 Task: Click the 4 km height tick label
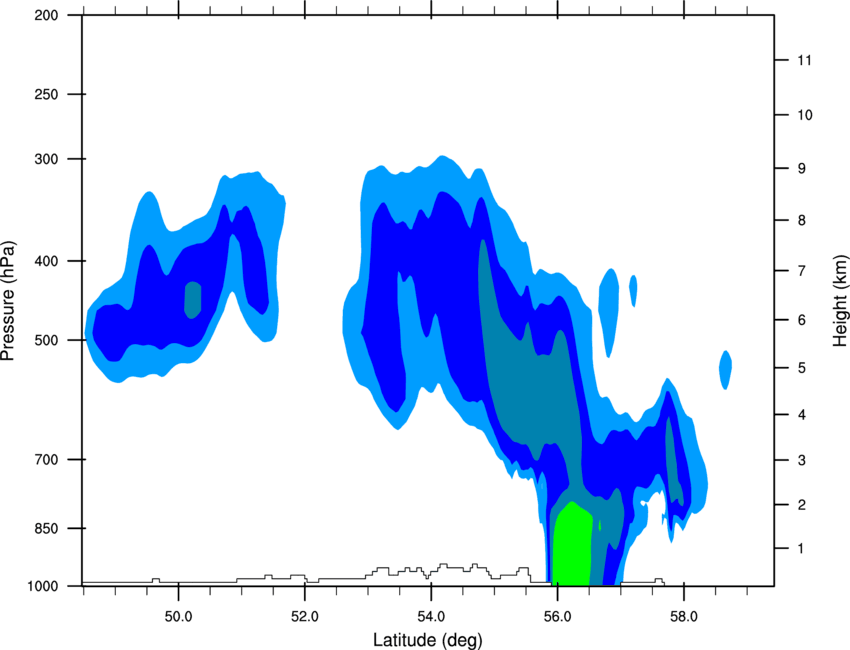[802, 415]
